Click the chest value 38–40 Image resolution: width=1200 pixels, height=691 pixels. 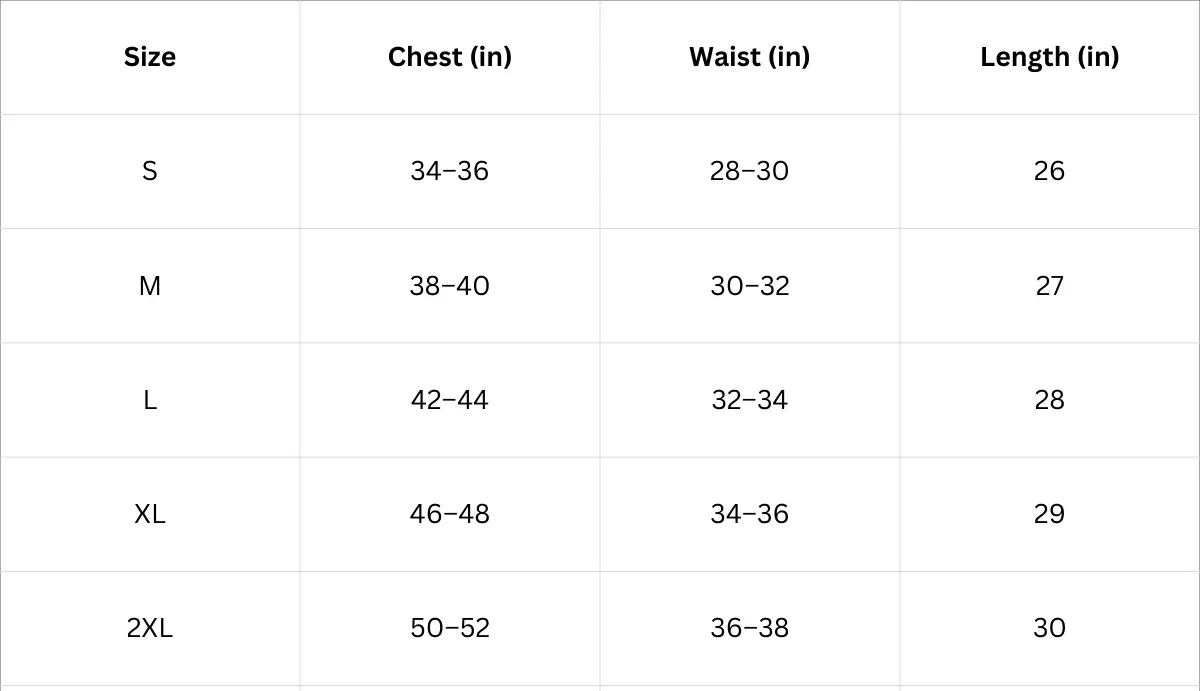click(x=450, y=286)
